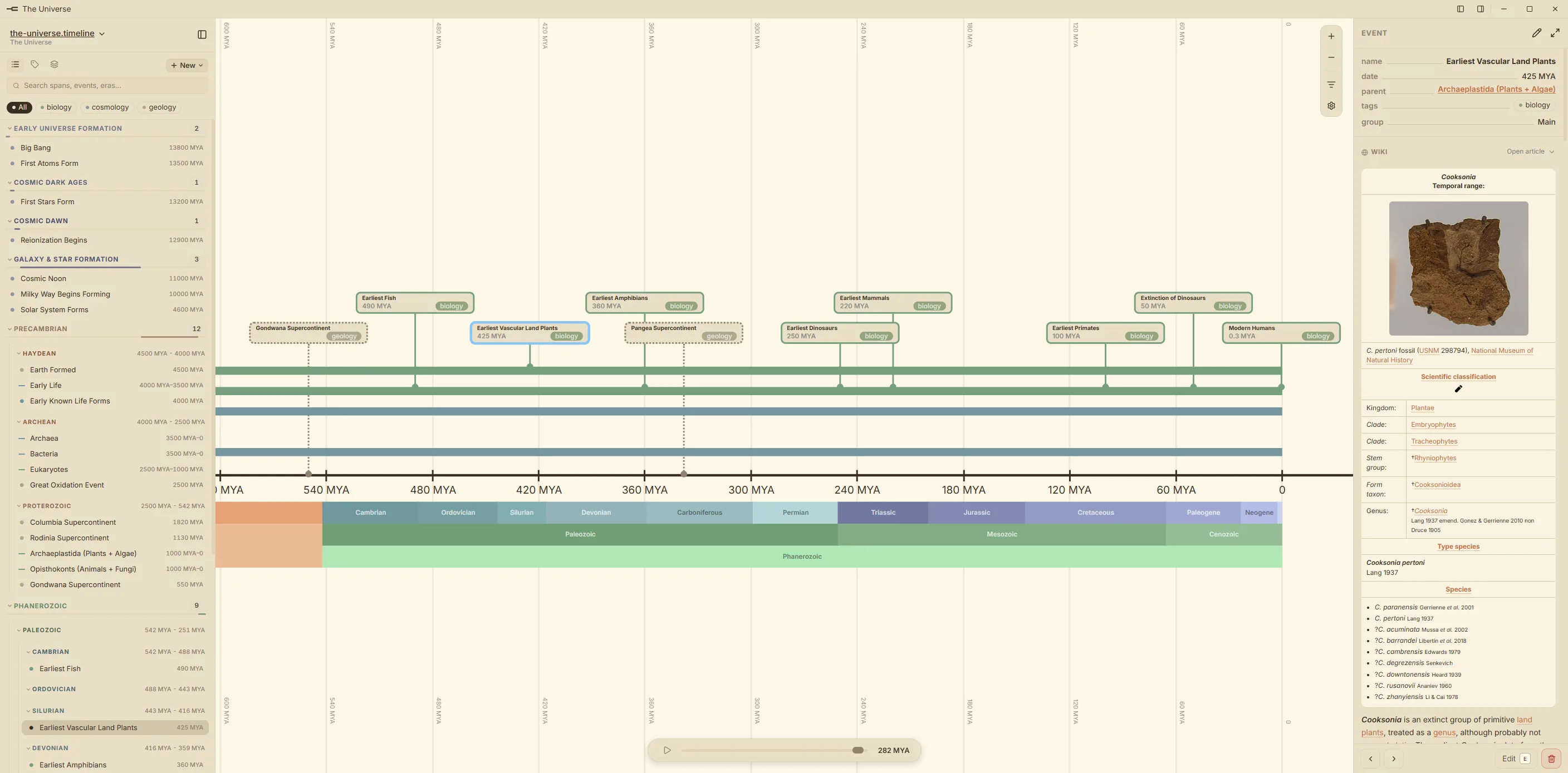Go to previous event arrow
This screenshot has height=773, width=1568.
click(x=1370, y=759)
